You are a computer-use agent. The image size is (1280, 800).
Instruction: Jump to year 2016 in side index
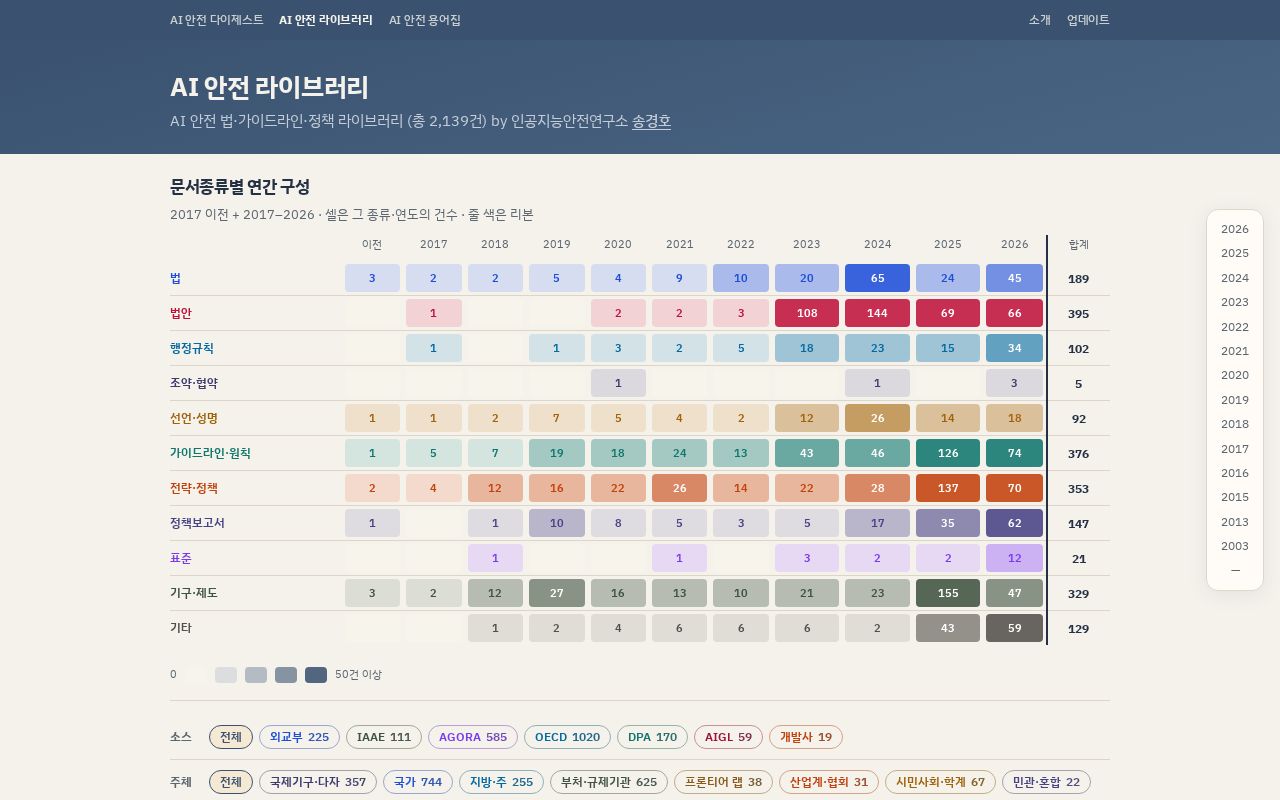coord(1235,473)
